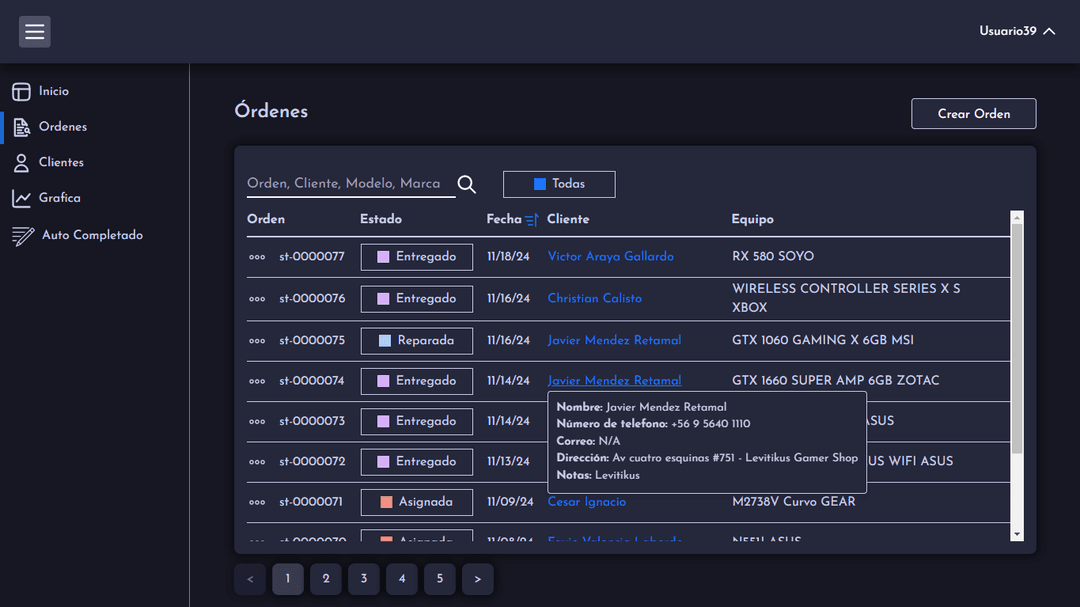
Task: Select equipment M2738V Curvo GEAR
Action: tap(793, 502)
